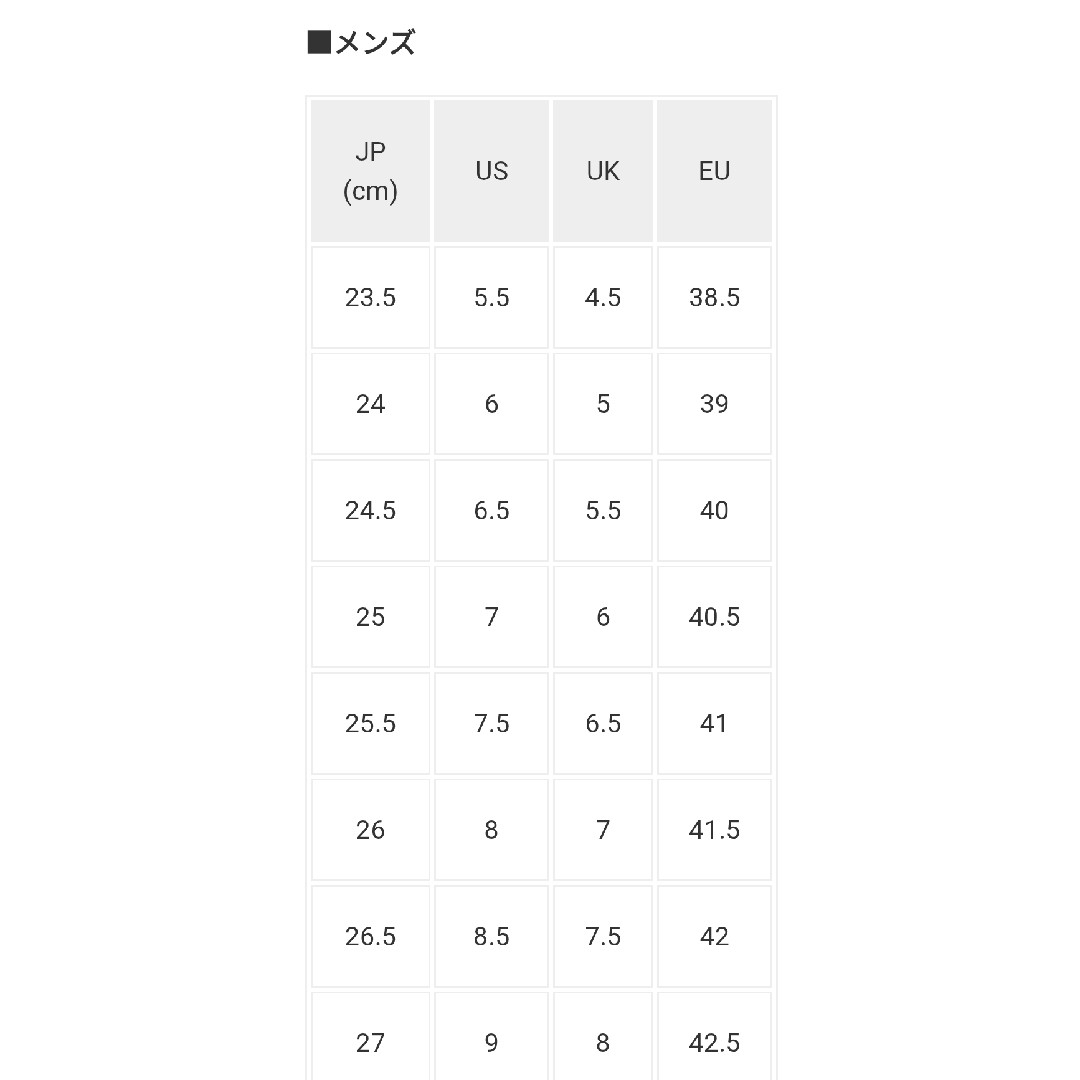Click the UK column header
Viewport: 1080px width, 1080px height.
pos(603,171)
